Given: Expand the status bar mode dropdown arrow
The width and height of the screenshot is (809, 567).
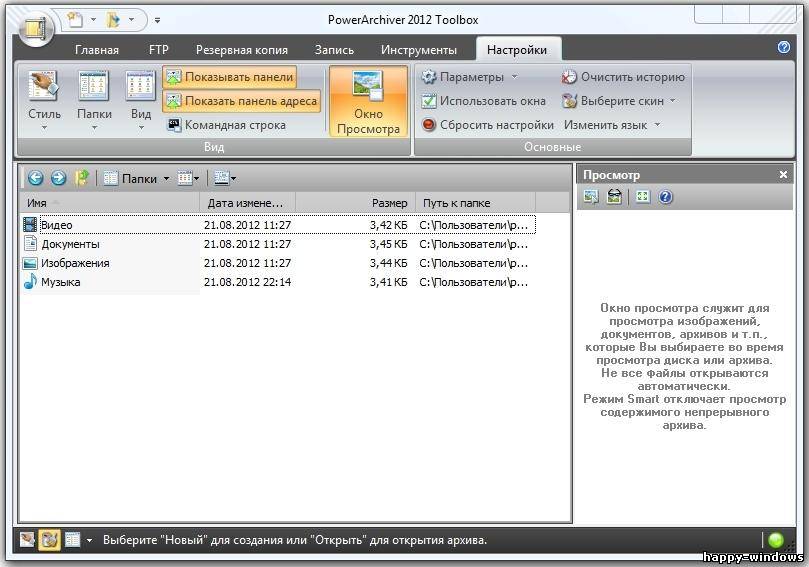Looking at the screenshot, I should (x=89, y=541).
